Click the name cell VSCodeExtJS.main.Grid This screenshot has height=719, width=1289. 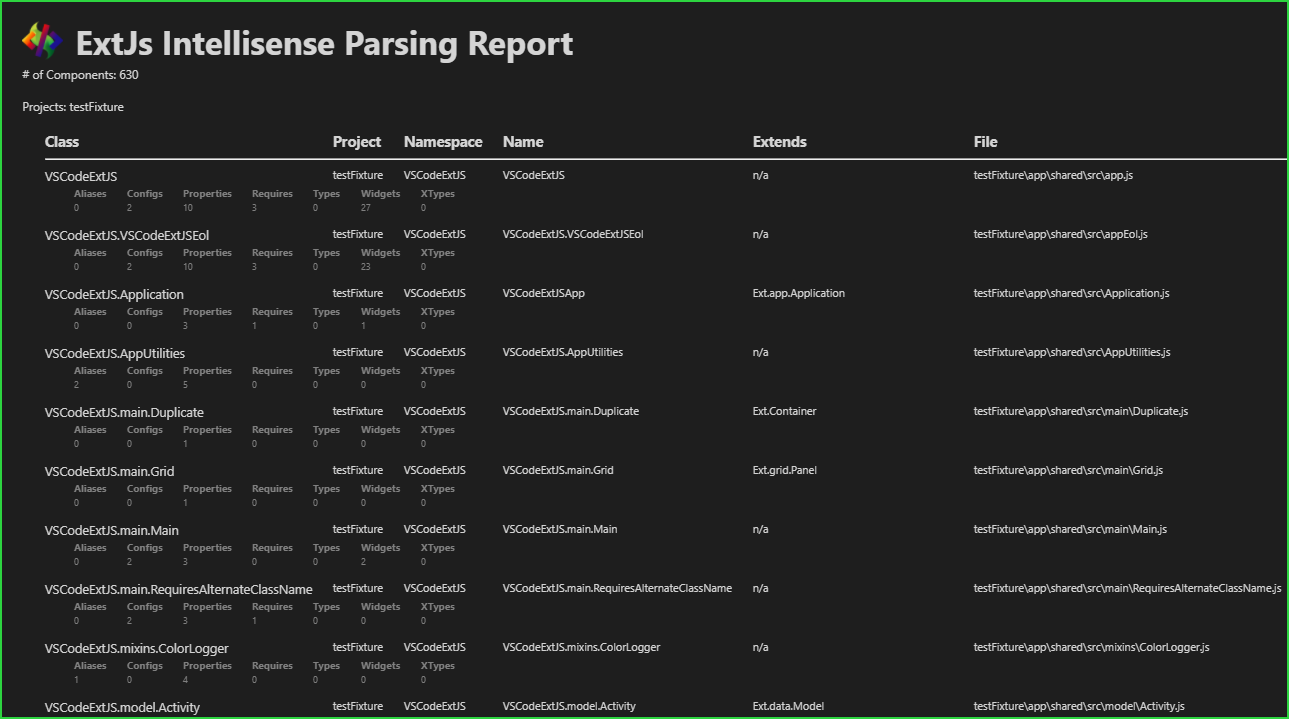tap(558, 471)
